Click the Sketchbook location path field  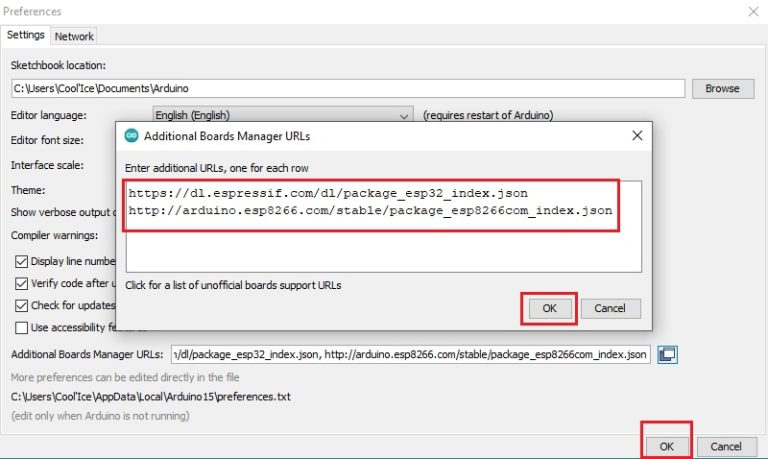[x=348, y=89]
